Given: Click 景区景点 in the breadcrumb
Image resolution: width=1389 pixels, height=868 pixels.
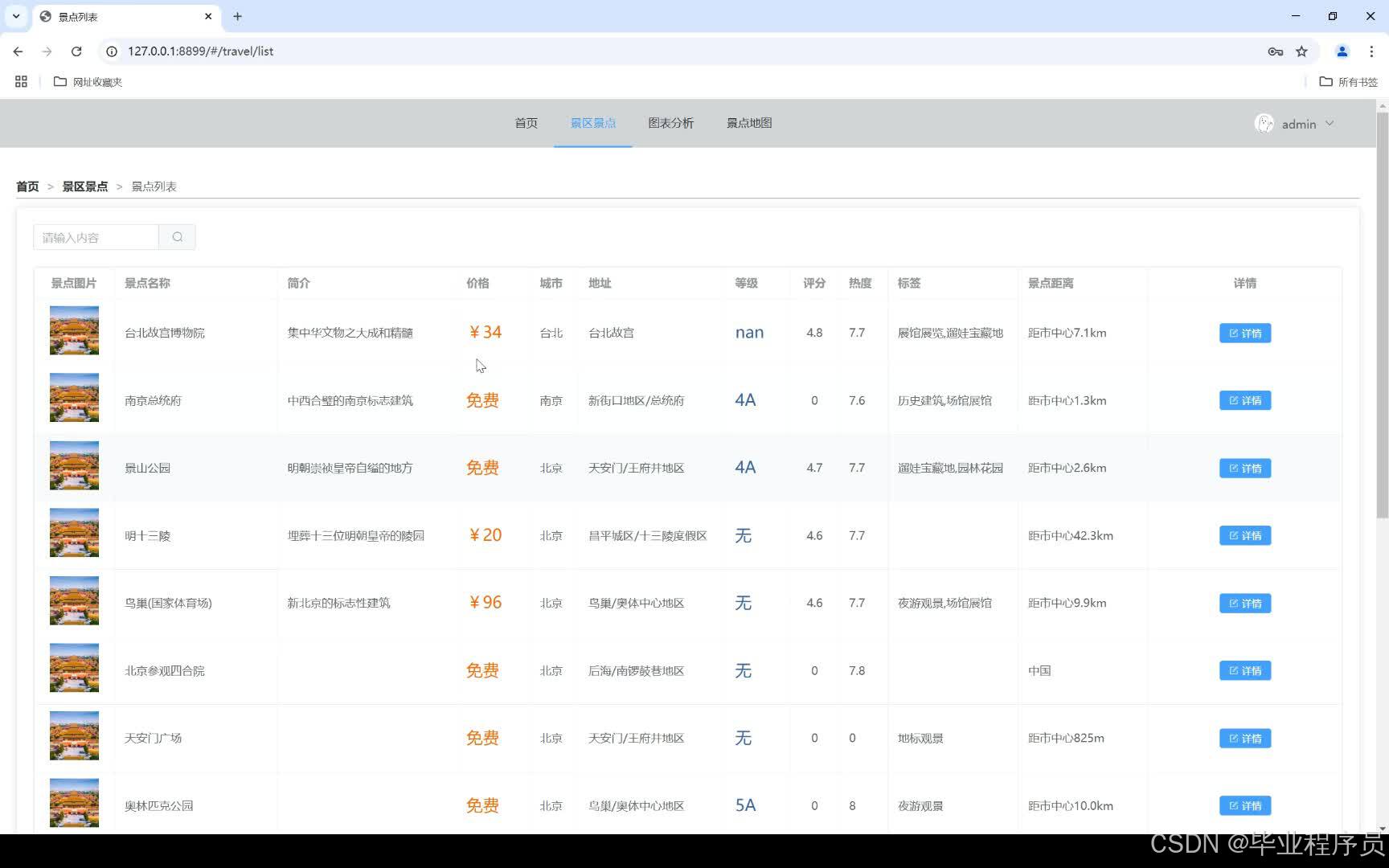Looking at the screenshot, I should [x=85, y=186].
